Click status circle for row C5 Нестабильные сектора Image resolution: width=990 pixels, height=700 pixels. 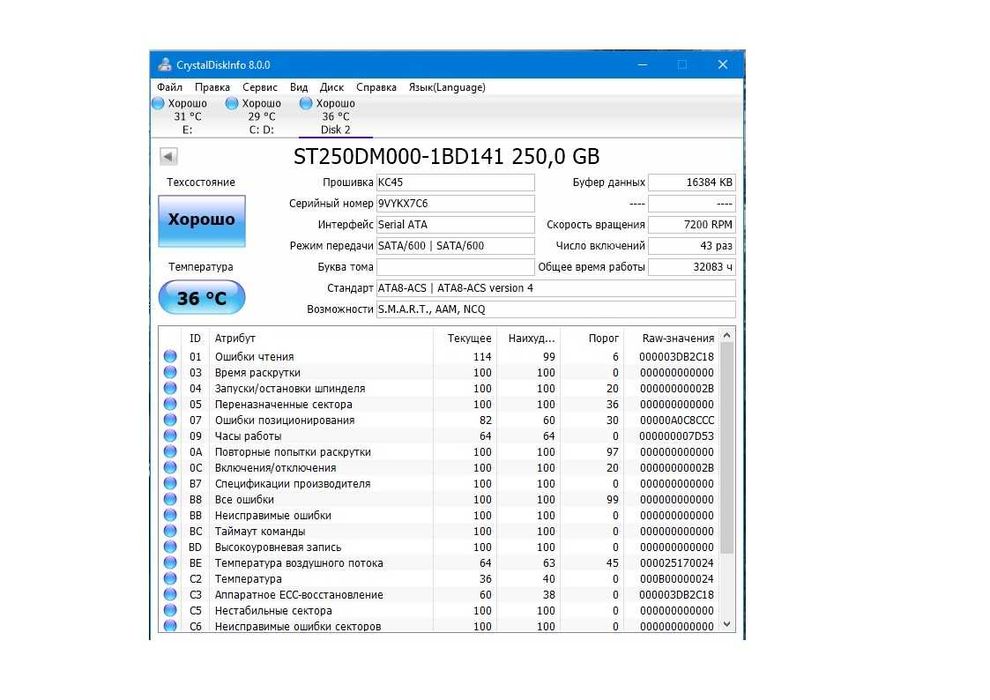pos(170,610)
